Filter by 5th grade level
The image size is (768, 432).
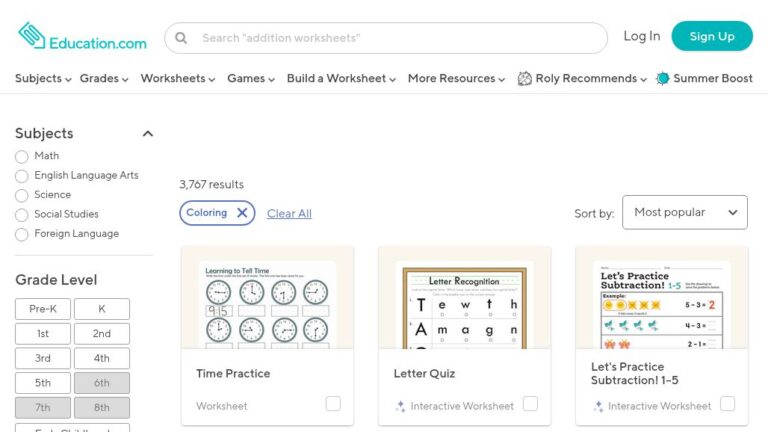click(x=43, y=383)
